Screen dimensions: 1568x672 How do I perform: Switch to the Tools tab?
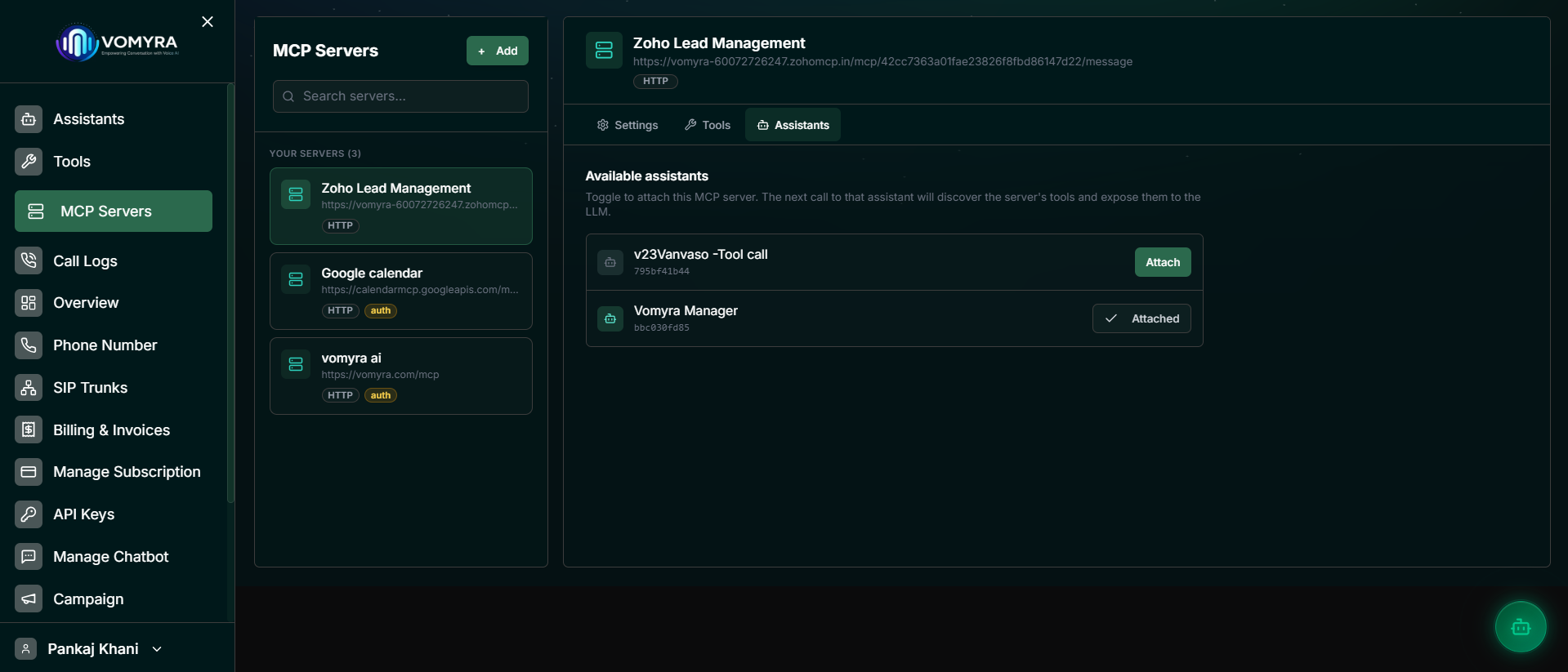(708, 125)
